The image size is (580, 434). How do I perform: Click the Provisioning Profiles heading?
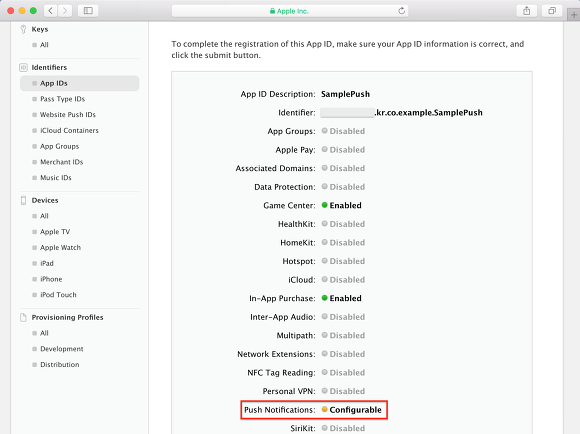click(67, 317)
